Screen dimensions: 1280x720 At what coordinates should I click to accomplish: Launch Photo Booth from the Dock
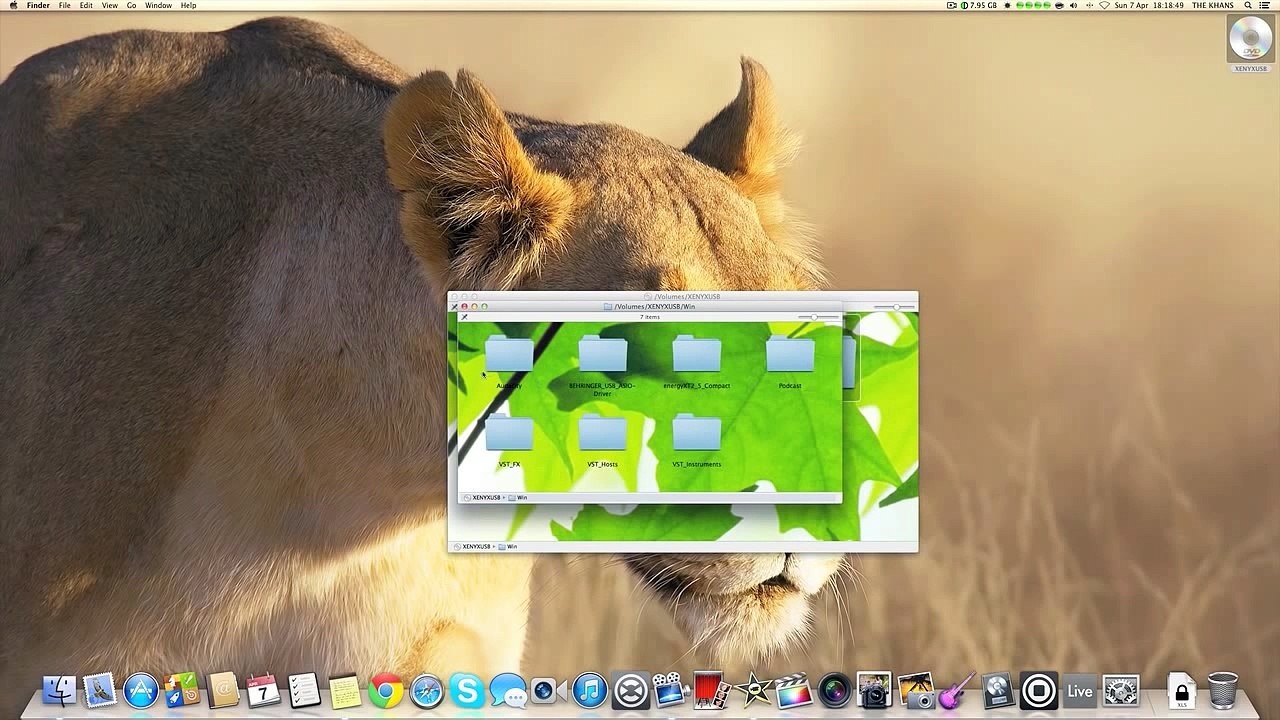pyautogui.click(x=712, y=690)
